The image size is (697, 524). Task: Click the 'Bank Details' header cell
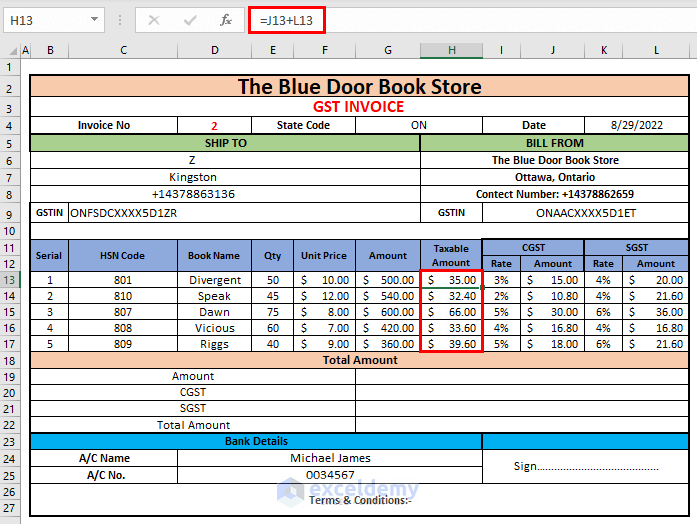(x=256, y=441)
